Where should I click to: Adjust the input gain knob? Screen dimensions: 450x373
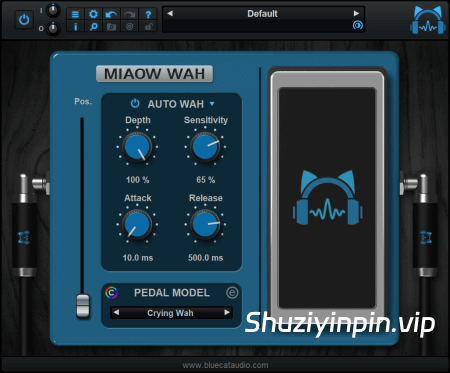[x=53, y=10]
